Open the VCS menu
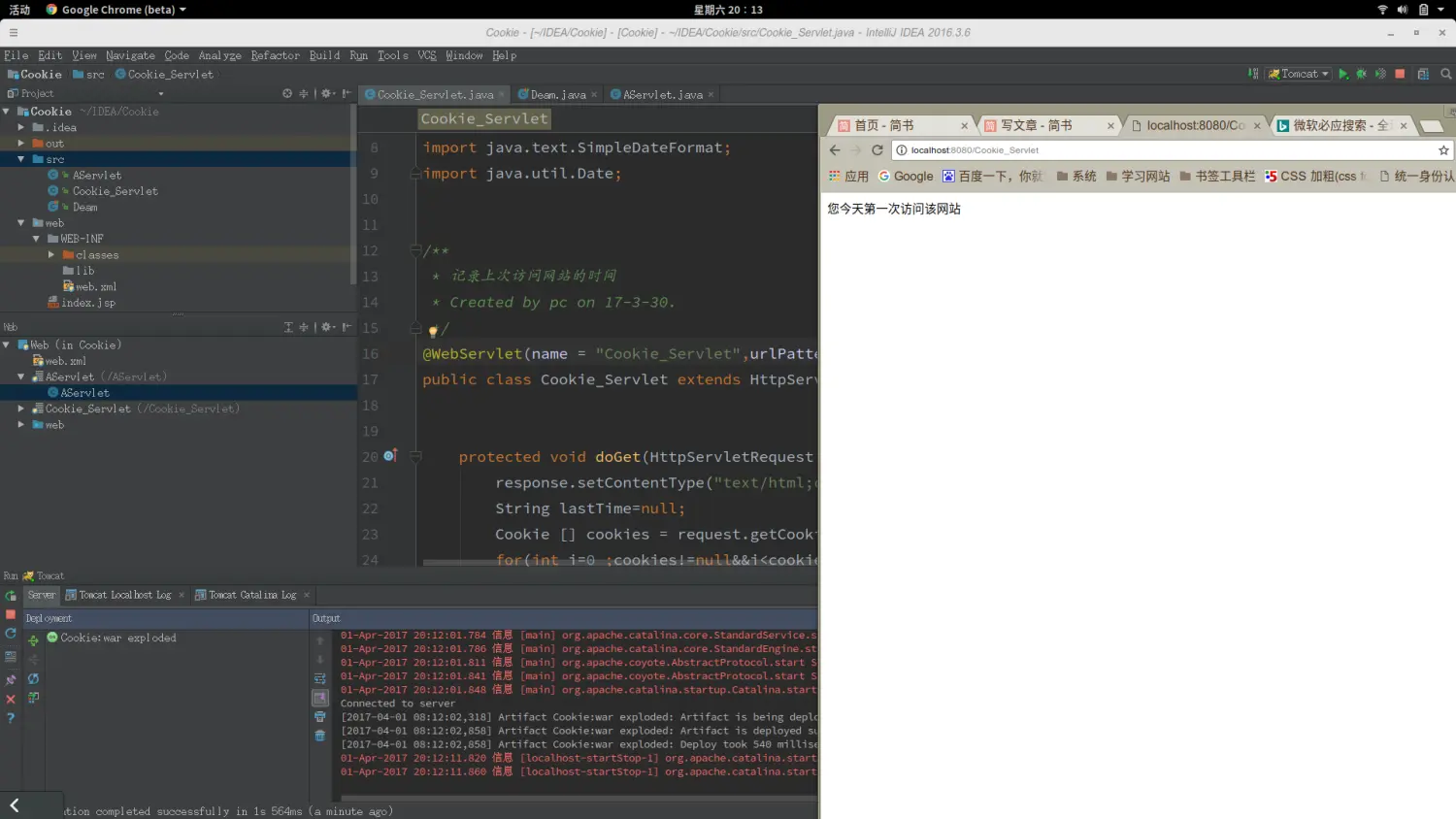Screen dimensions: 1456x819 coord(427,55)
